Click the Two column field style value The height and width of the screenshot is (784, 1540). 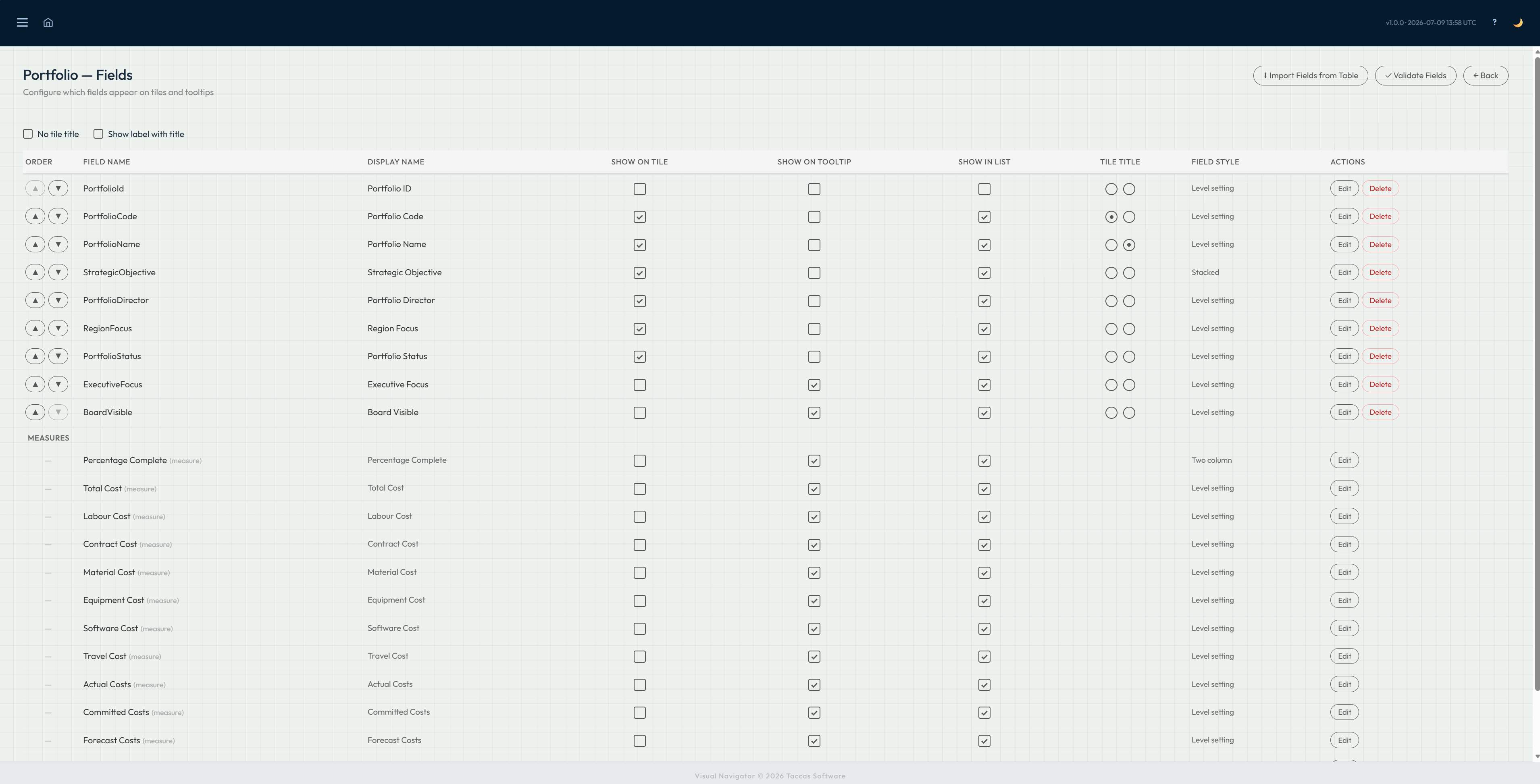(1212, 460)
